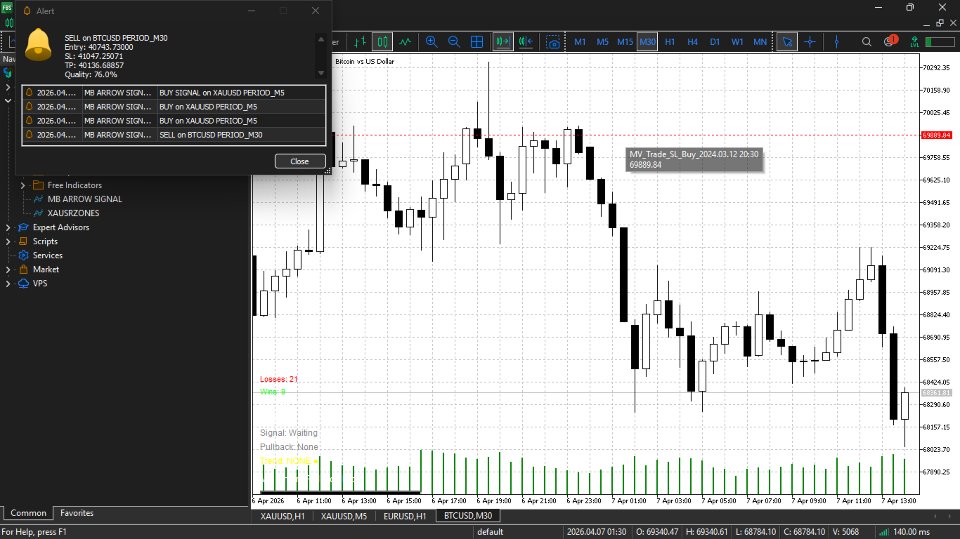Take a chart screenshot with camera icon
The image size is (960, 539).
553,42
